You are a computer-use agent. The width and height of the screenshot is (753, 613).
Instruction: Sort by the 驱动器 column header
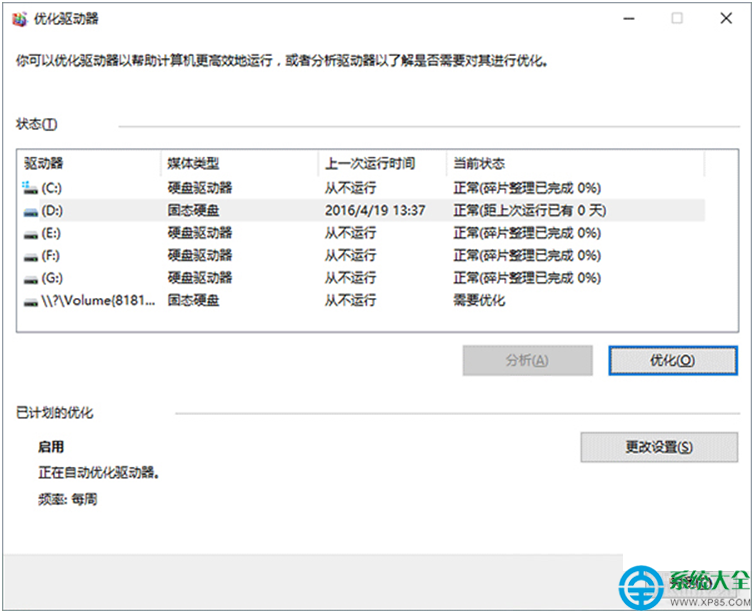[89, 163]
